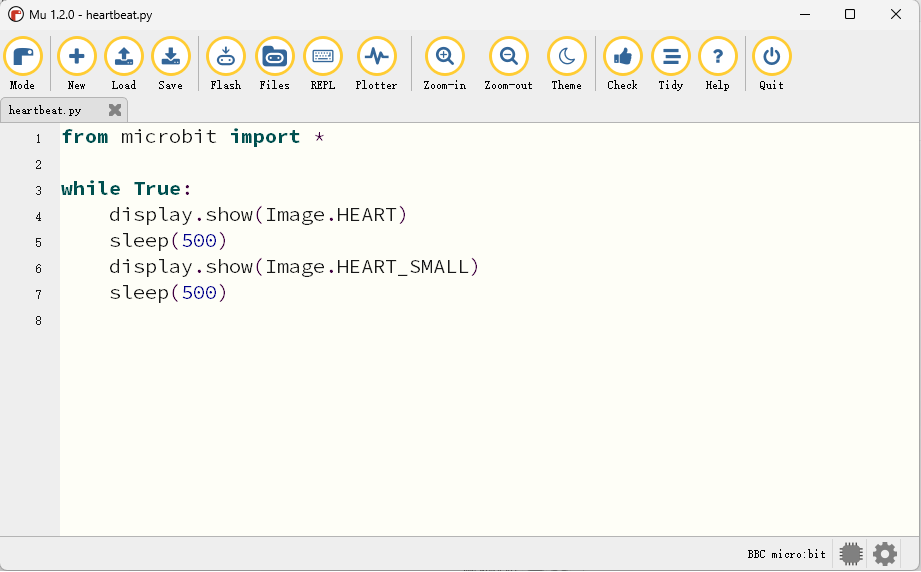Viewport: 921px width, 572px height.
Task: Click line number 1 in the gutter
Action: point(38,139)
